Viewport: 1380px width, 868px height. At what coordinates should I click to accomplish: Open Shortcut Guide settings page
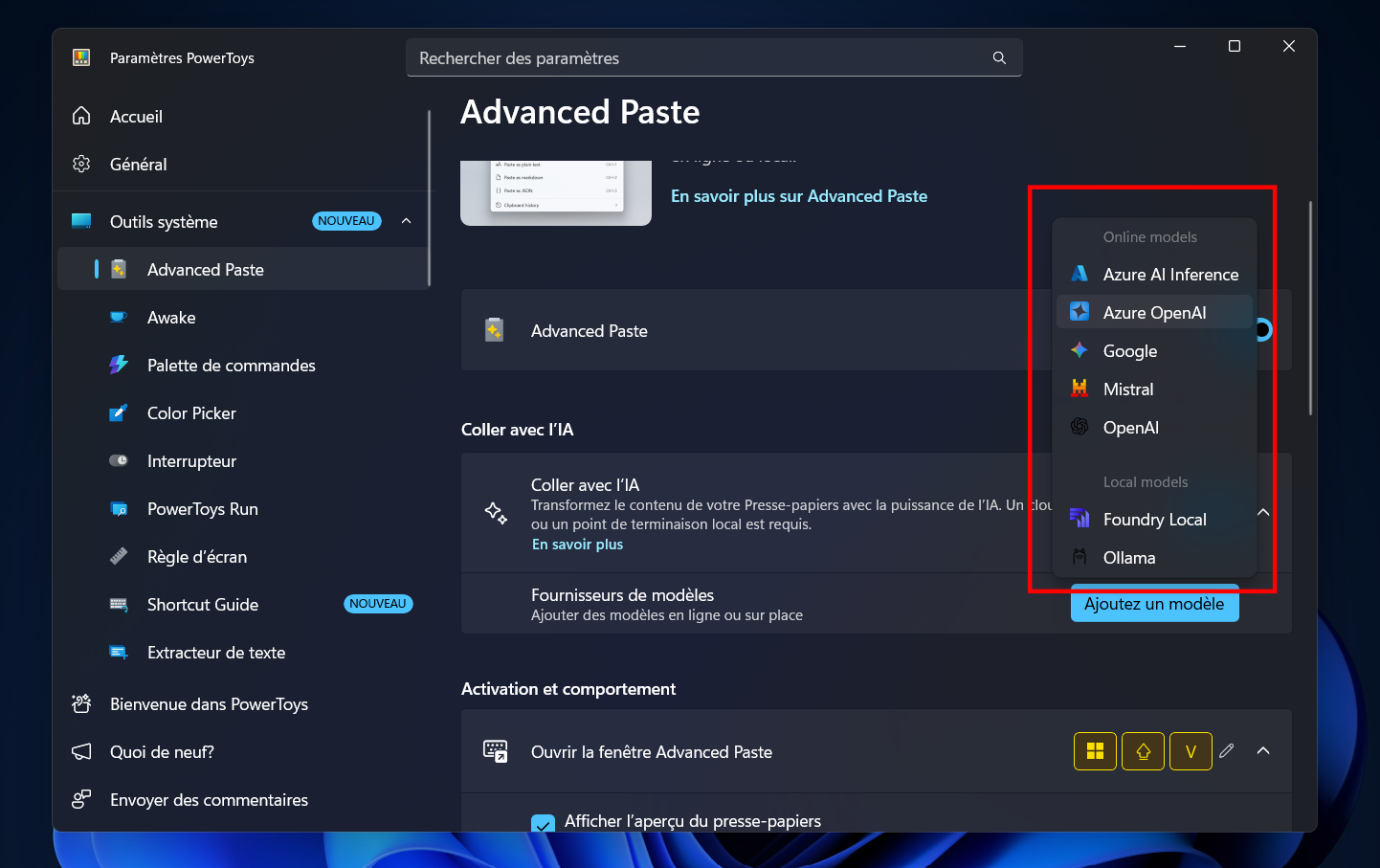(x=241, y=604)
